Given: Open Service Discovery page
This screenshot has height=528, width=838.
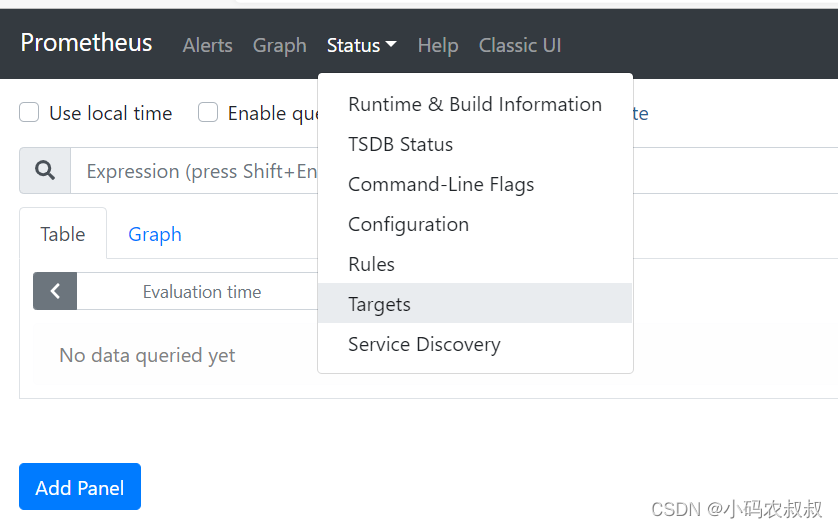Looking at the screenshot, I should tap(424, 344).
